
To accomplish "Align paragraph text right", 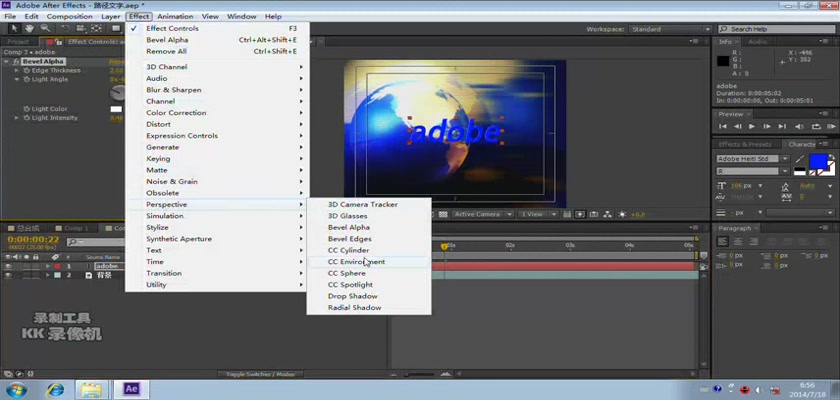I will point(754,241).
